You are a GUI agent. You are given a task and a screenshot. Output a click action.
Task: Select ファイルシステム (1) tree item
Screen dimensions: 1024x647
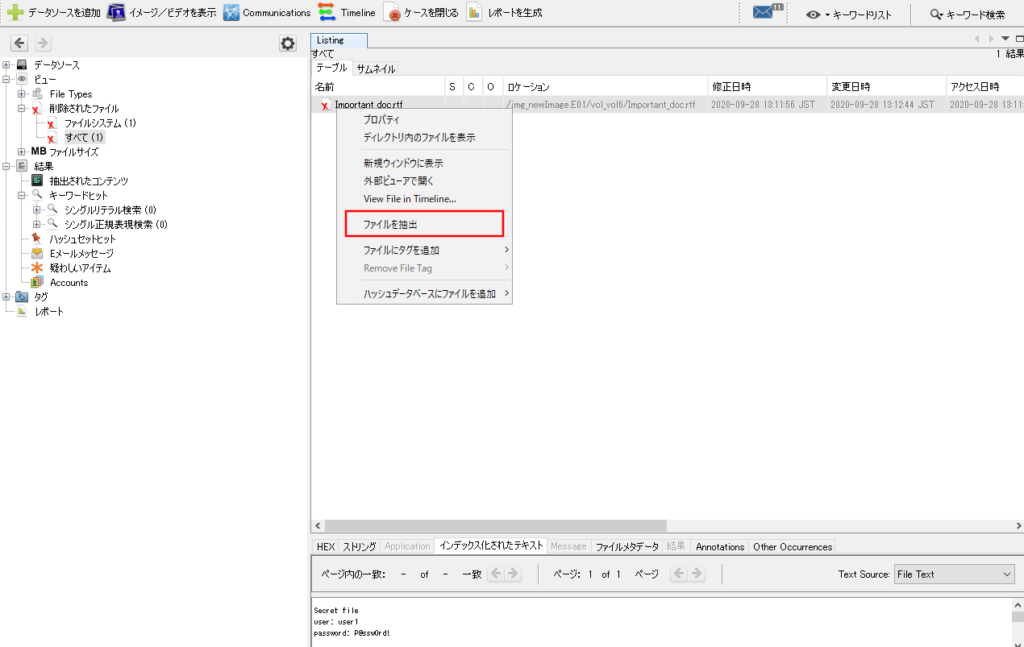(x=100, y=123)
